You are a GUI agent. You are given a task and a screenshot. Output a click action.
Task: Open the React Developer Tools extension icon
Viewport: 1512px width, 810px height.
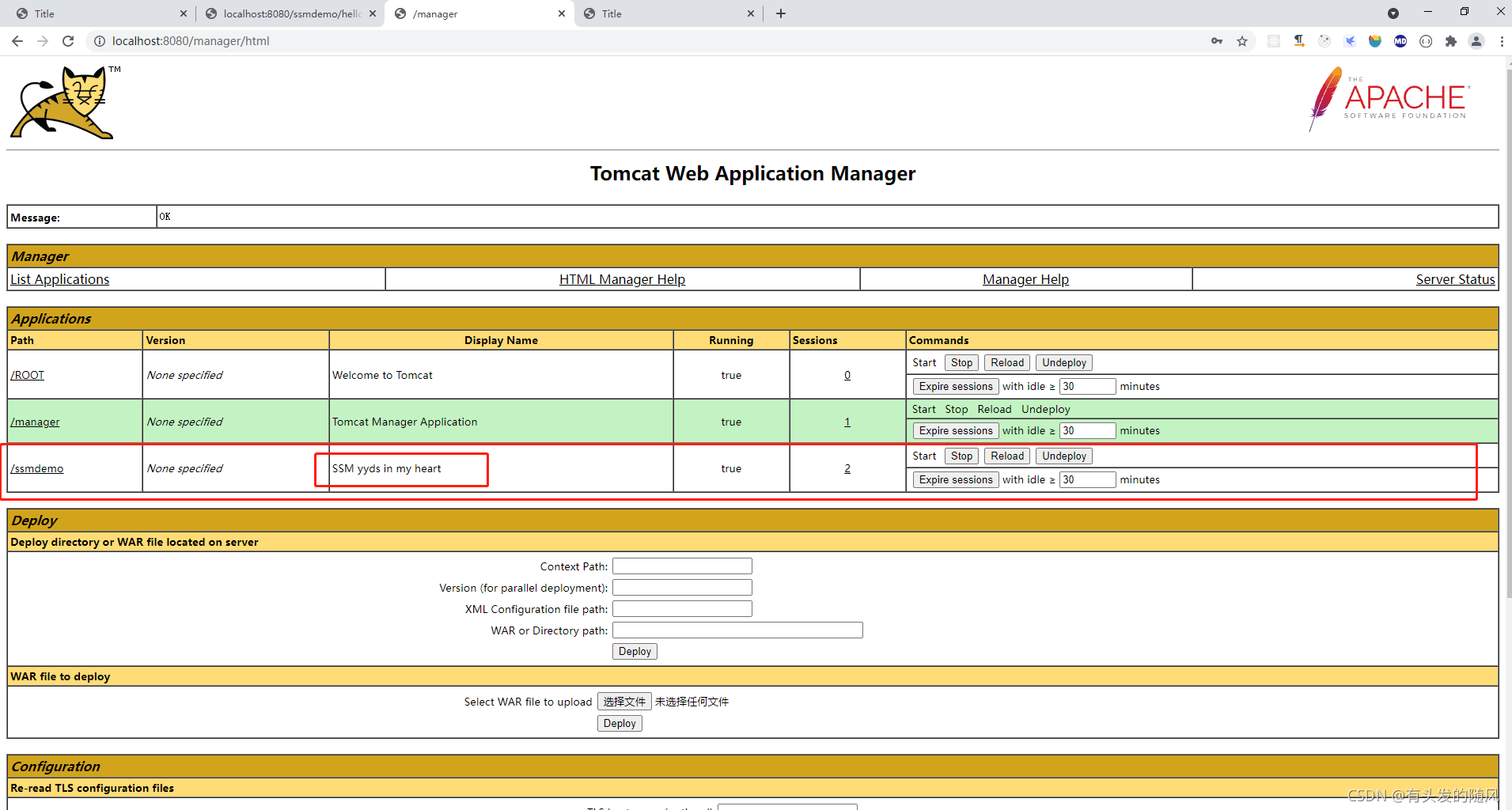(1274, 41)
